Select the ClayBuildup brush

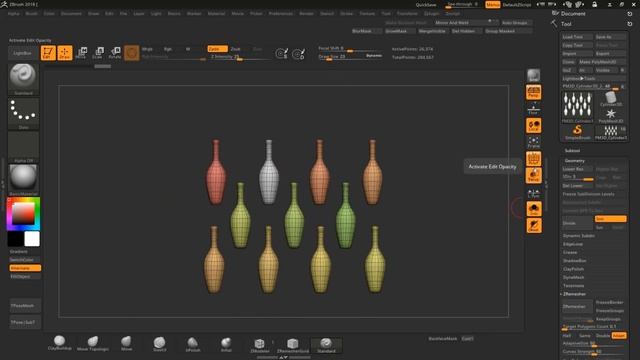coord(60,343)
